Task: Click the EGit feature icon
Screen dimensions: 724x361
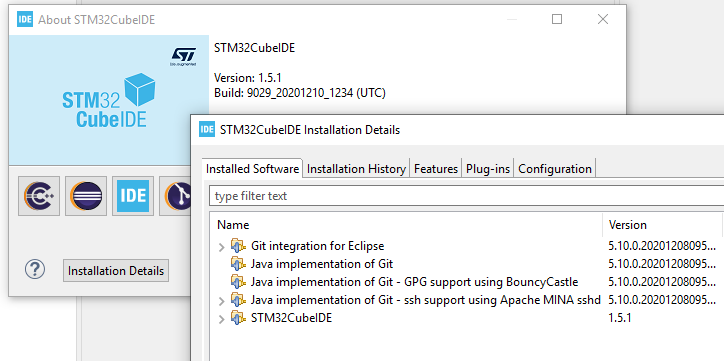Action: [x=176, y=196]
